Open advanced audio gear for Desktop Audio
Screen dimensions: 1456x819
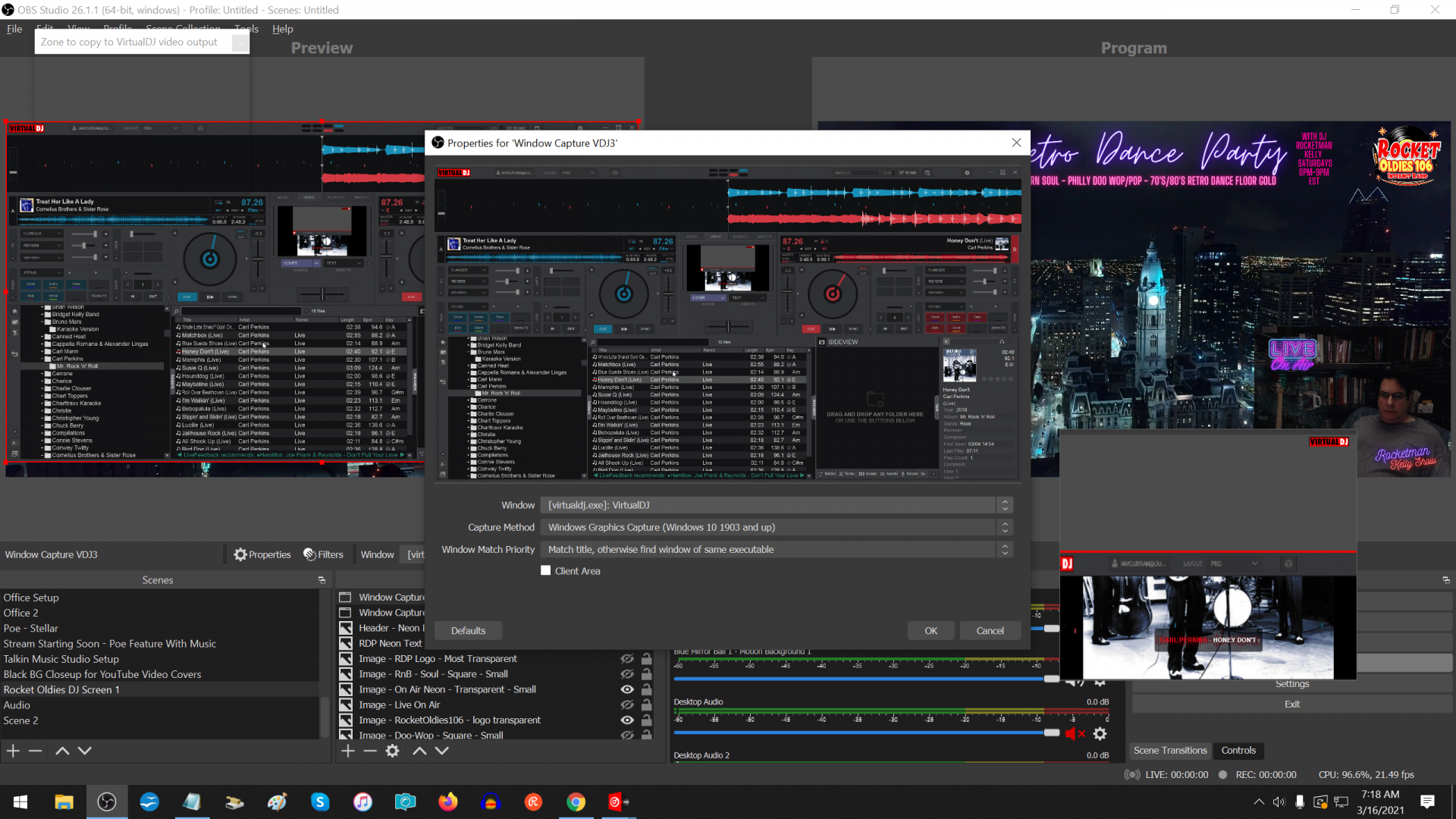coord(1100,733)
